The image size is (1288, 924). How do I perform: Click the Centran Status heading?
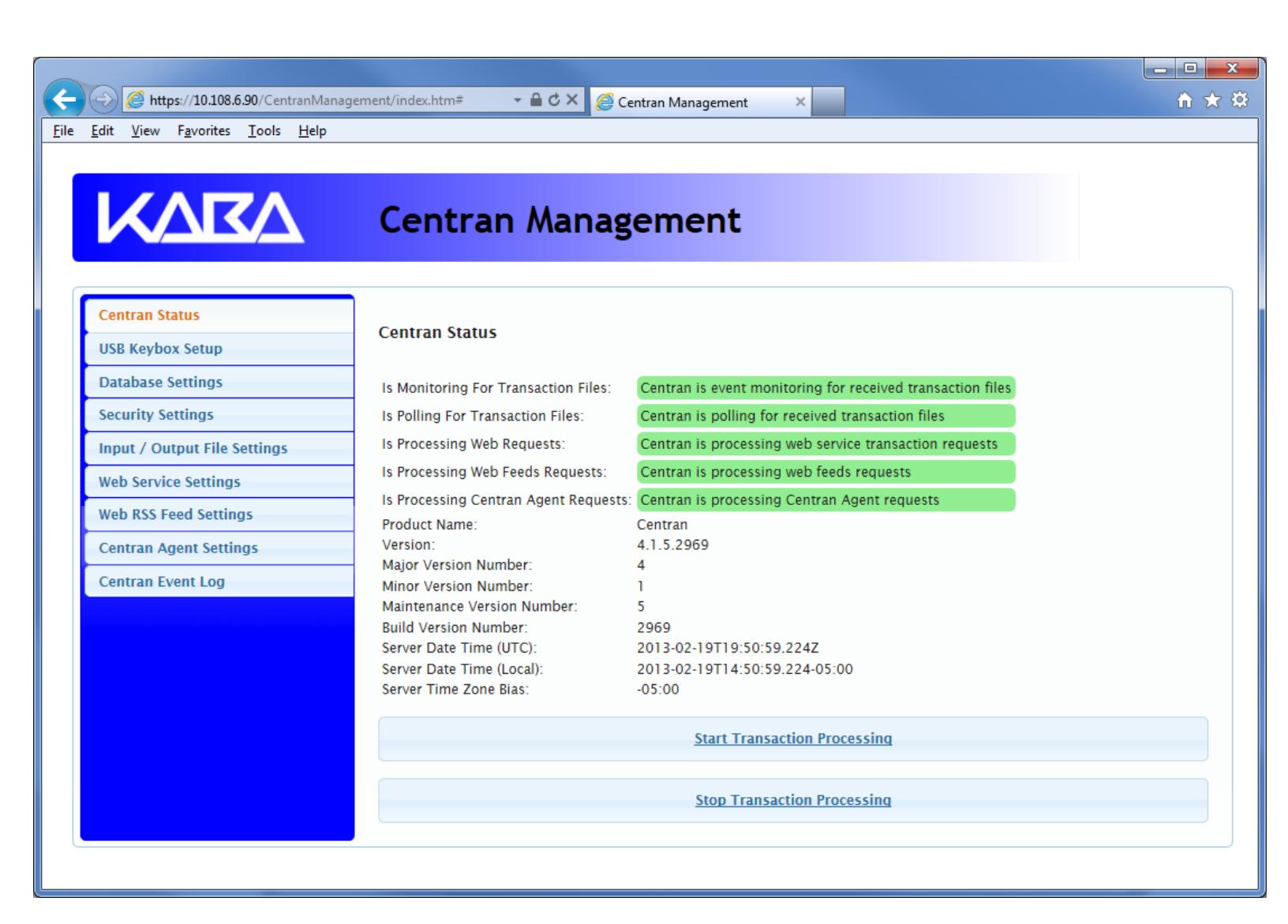click(438, 333)
